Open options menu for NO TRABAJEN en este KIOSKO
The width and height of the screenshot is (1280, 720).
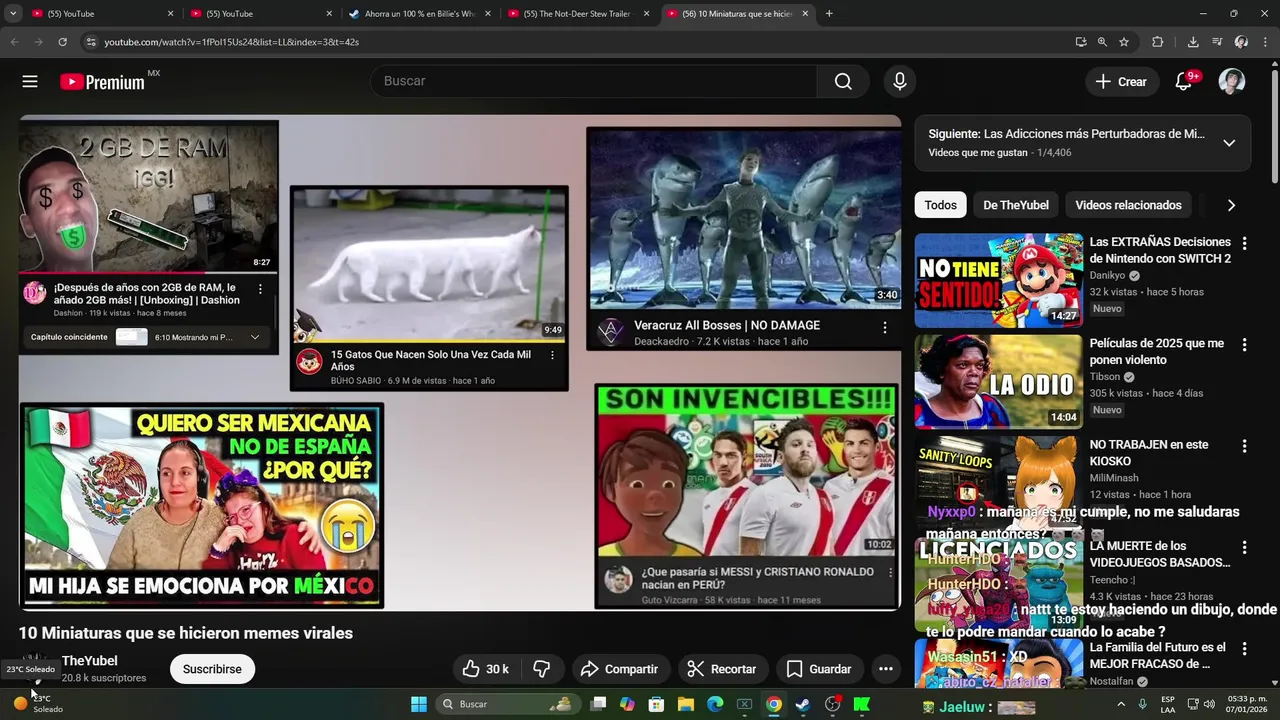tap(1245, 446)
